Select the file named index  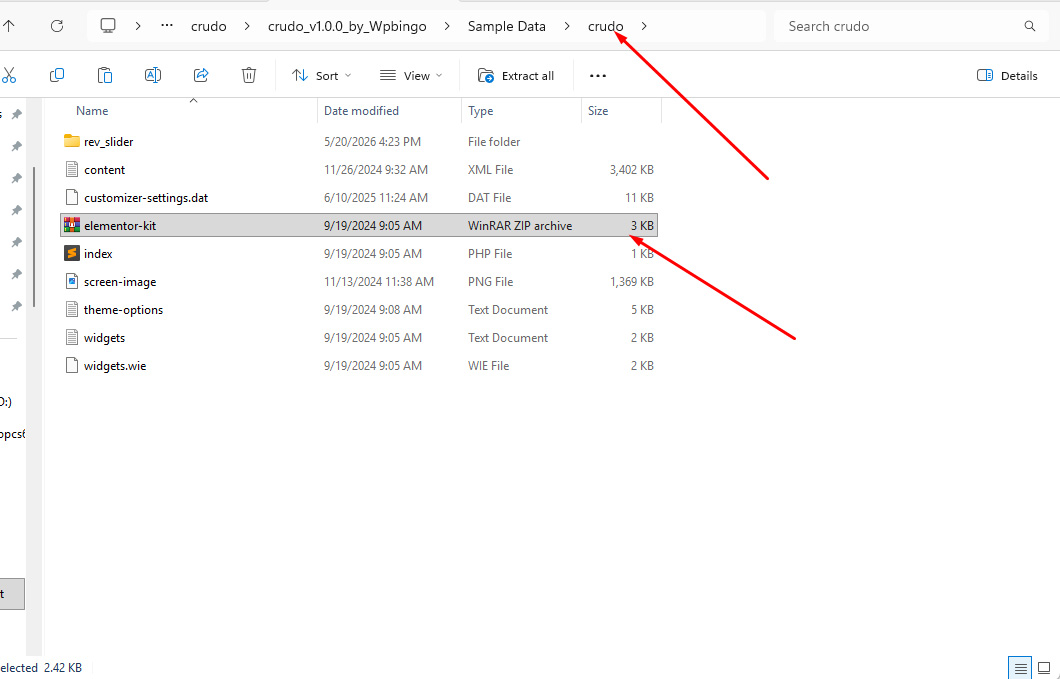point(98,254)
